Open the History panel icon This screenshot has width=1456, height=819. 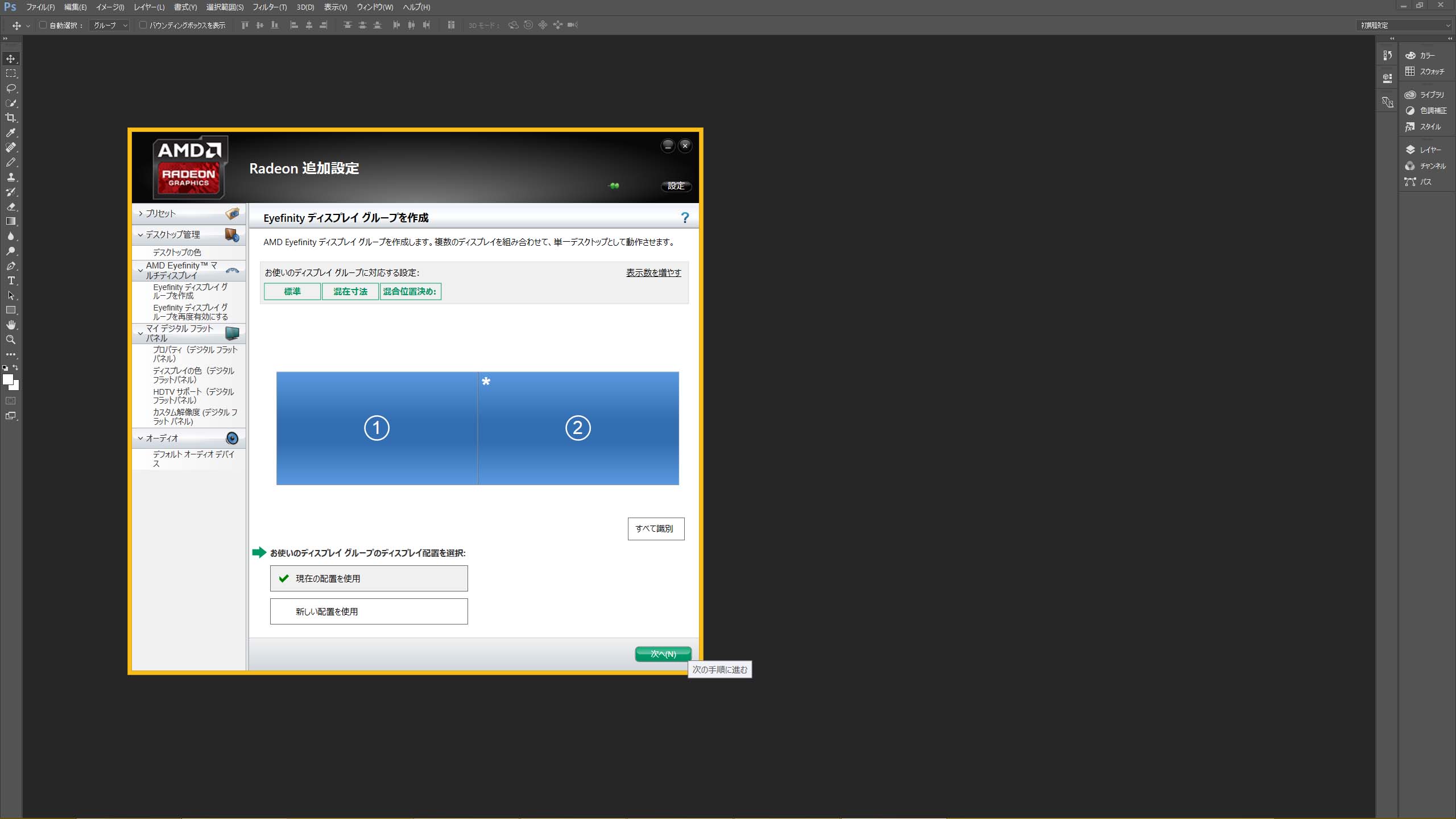[1388, 55]
